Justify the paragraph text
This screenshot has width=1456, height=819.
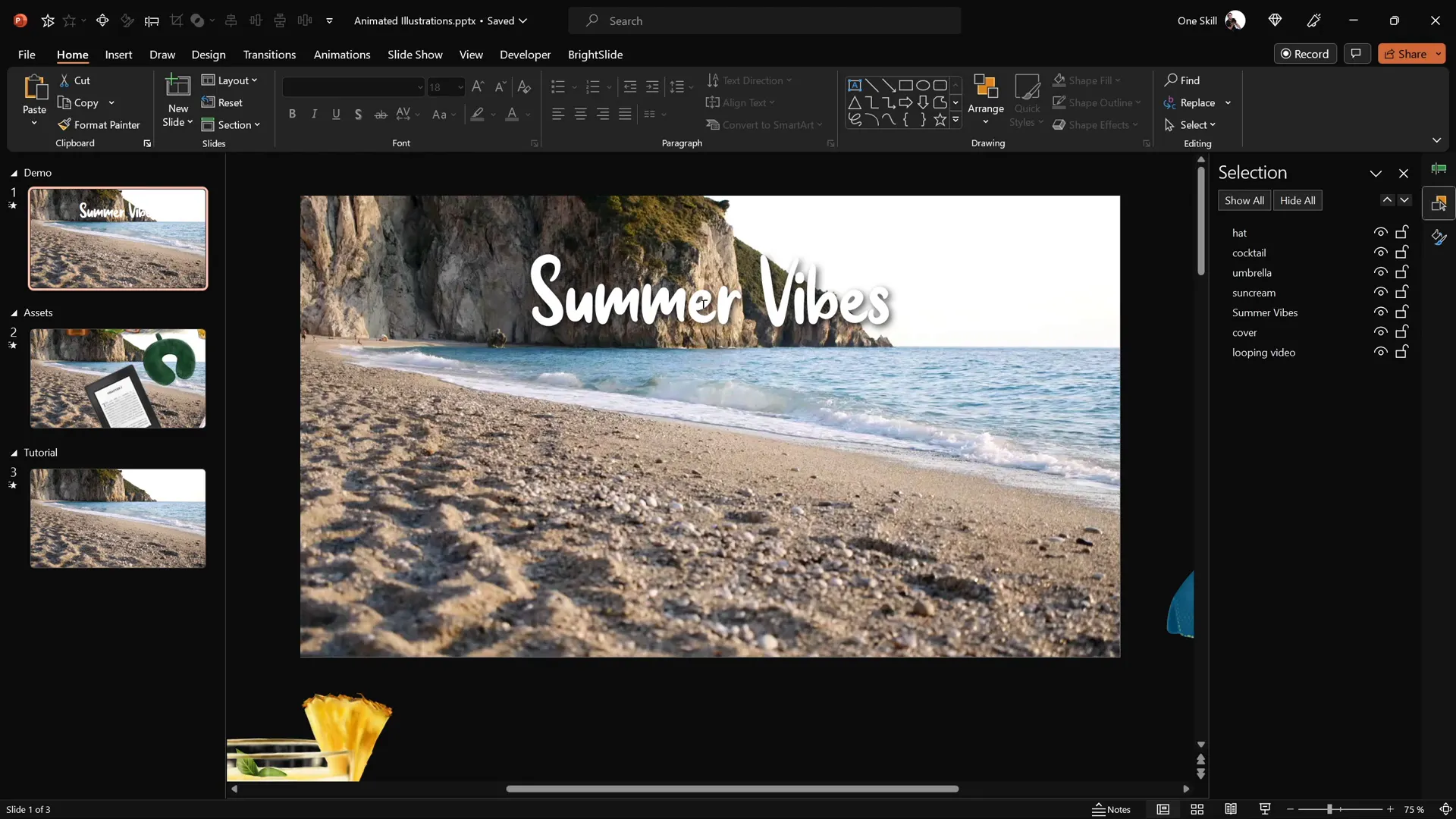tap(625, 114)
